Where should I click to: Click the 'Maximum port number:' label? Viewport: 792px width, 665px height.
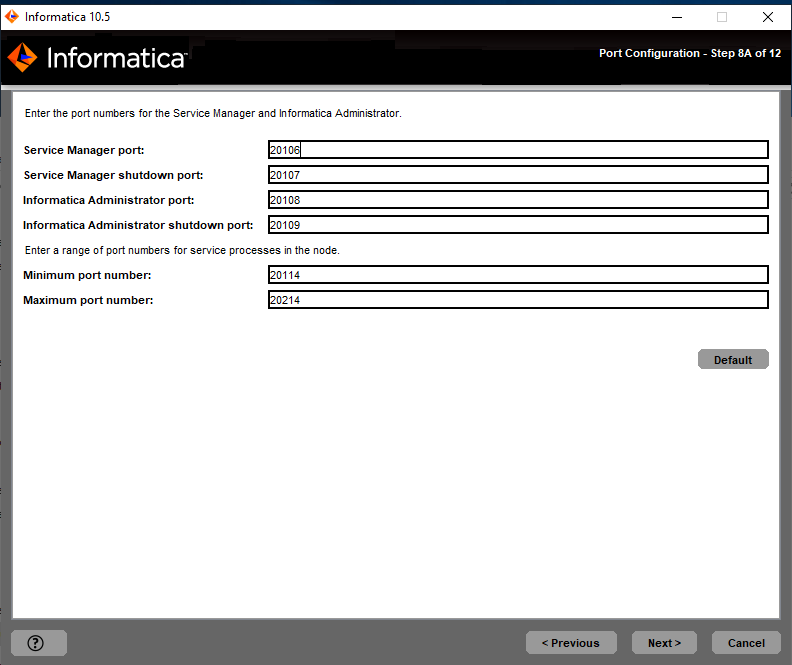tap(88, 300)
